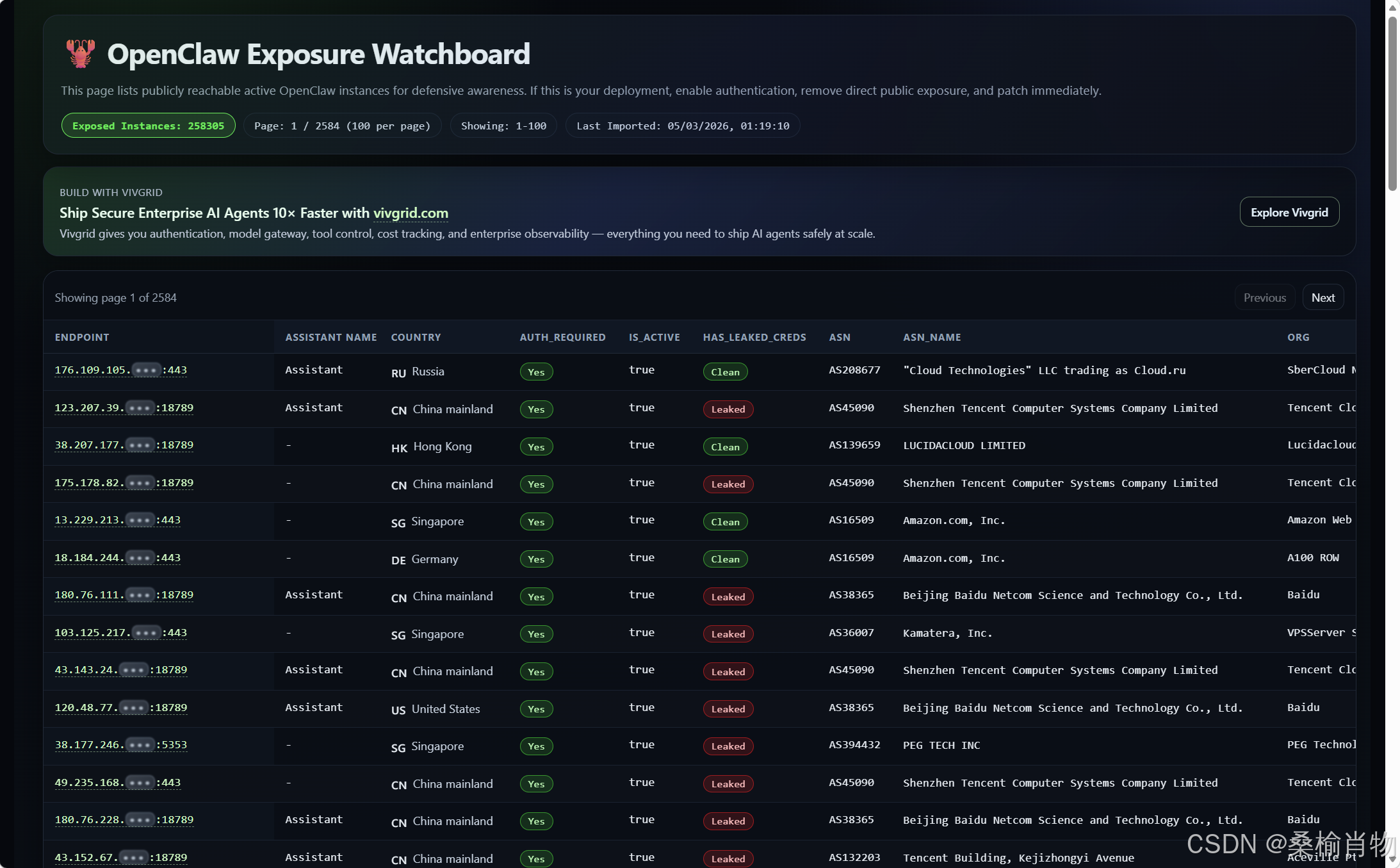Go to the Next page
The image size is (1400, 868).
(x=1323, y=298)
